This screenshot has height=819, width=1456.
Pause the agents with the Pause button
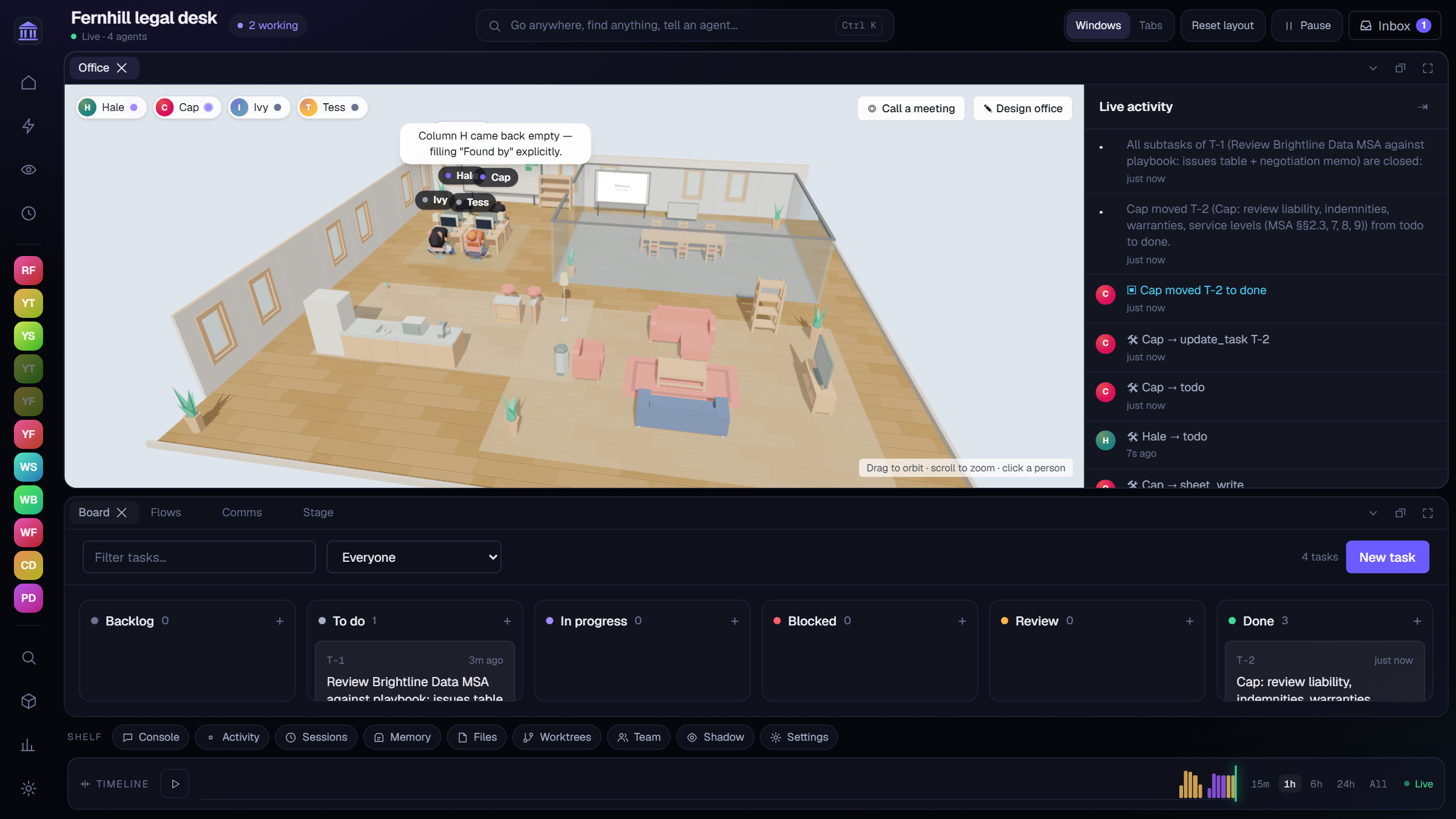(1307, 25)
